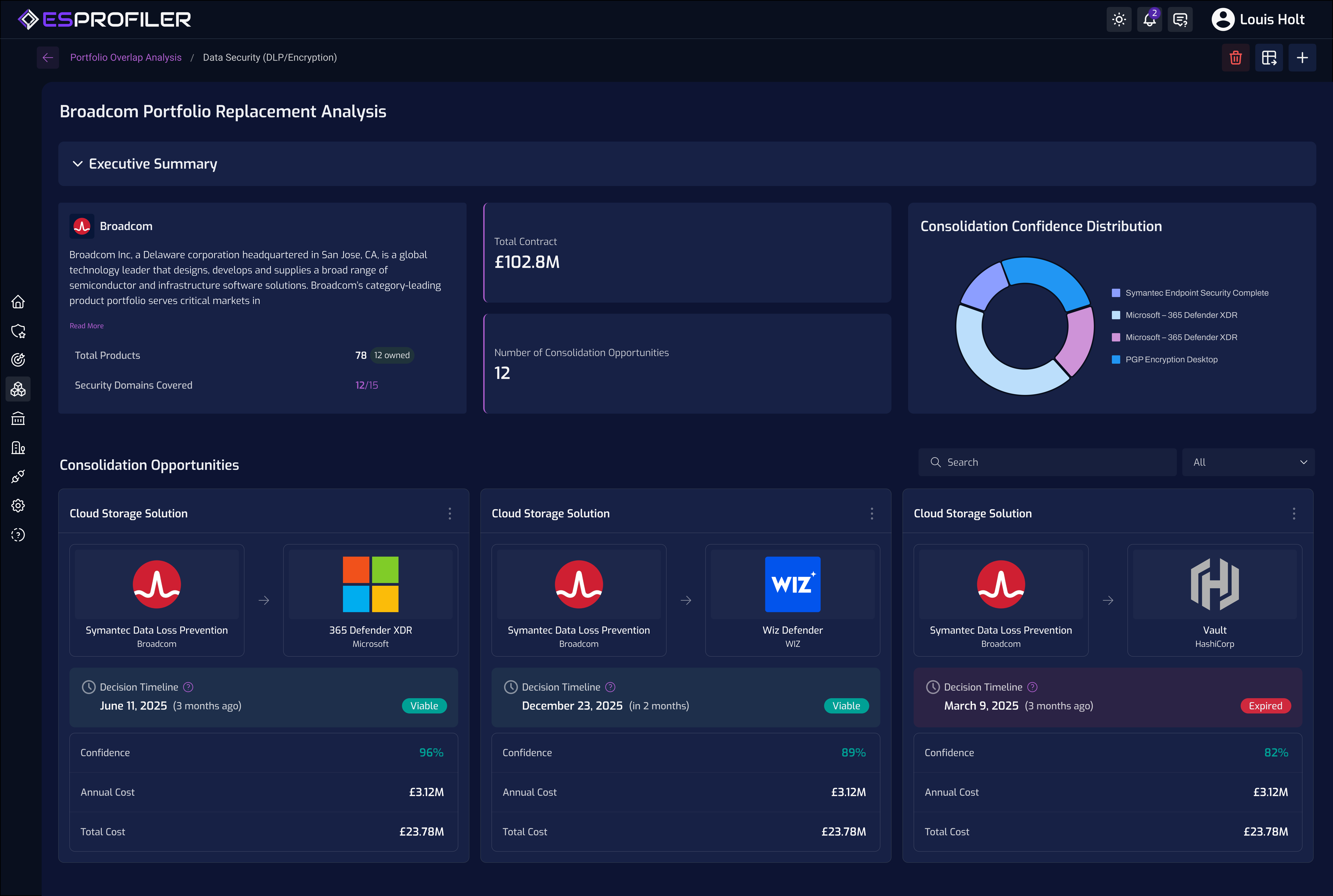Click the Broadcom logo in summary card

pos(82,226)
